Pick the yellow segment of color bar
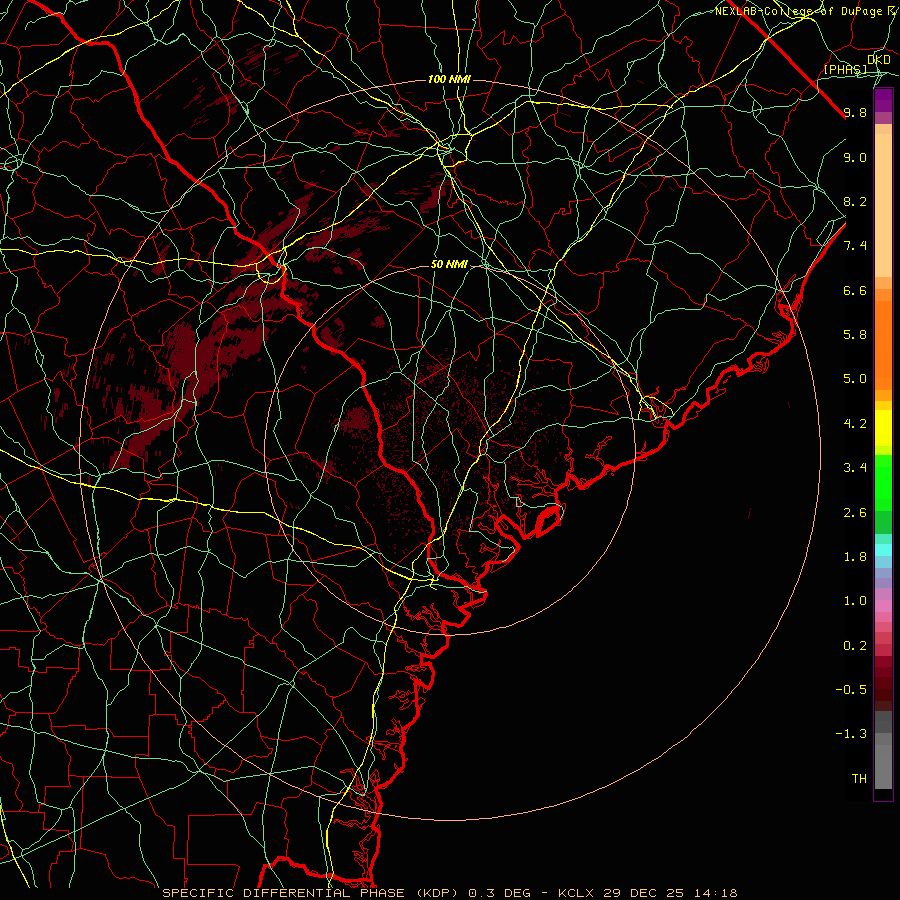Screen dimensions: 900x900 point(883,428)
